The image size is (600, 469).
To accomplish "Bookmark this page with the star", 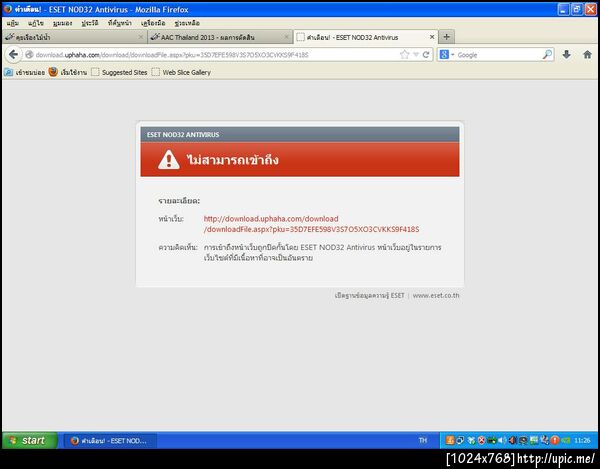I will click(x=404, y=55).
